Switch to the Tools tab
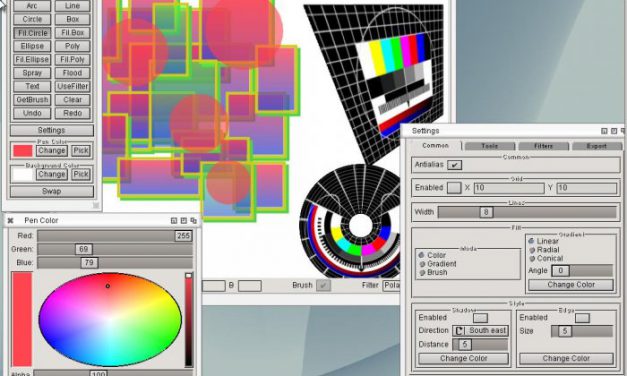The image size is (627, 376). (x=490, y=146)
